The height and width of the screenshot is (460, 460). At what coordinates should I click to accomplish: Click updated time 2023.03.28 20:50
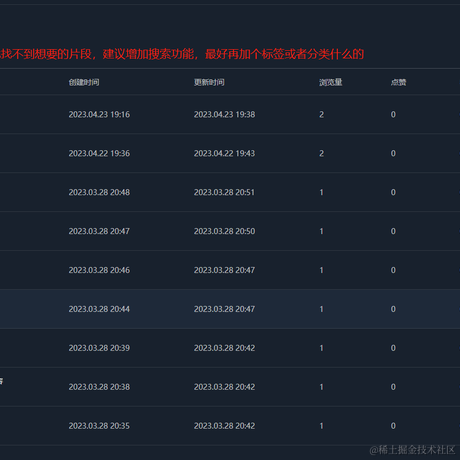point(225,231)
